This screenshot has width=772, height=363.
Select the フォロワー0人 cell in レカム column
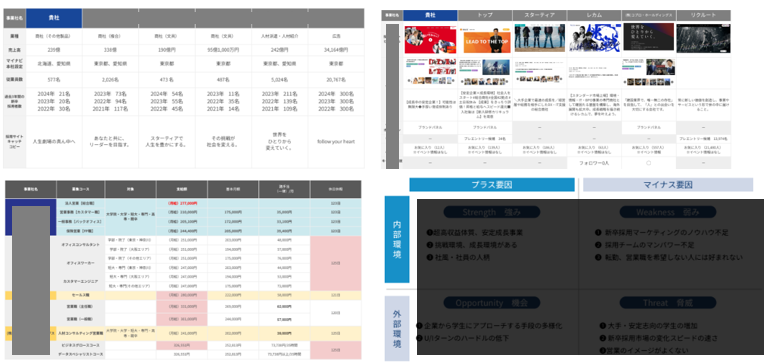(594, 163)
